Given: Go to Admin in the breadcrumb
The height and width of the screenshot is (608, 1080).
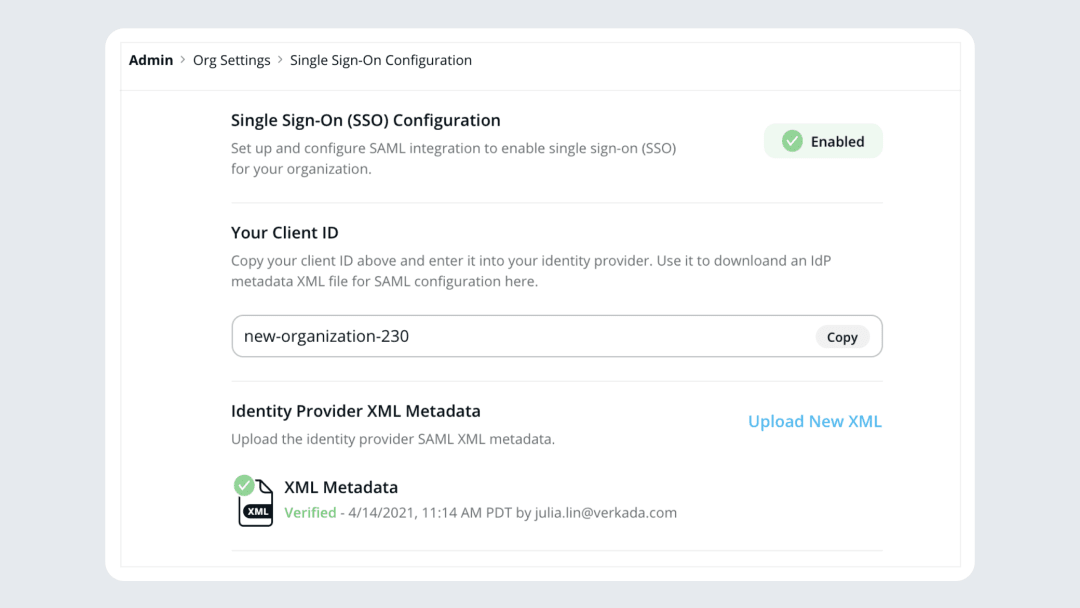Looking at the screenshot, I should point(151,60).
